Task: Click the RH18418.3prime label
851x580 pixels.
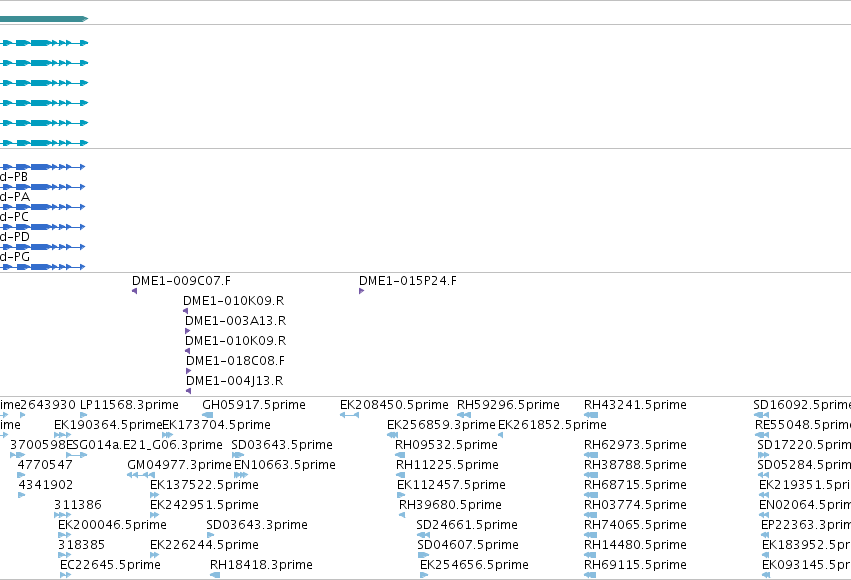Action: click(261, 565)
